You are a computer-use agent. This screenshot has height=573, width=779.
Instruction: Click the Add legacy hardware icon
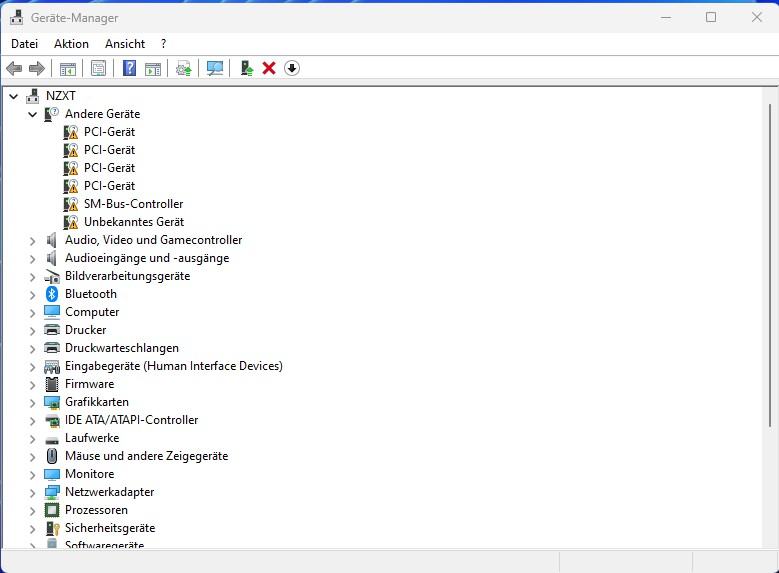[246, 68]
